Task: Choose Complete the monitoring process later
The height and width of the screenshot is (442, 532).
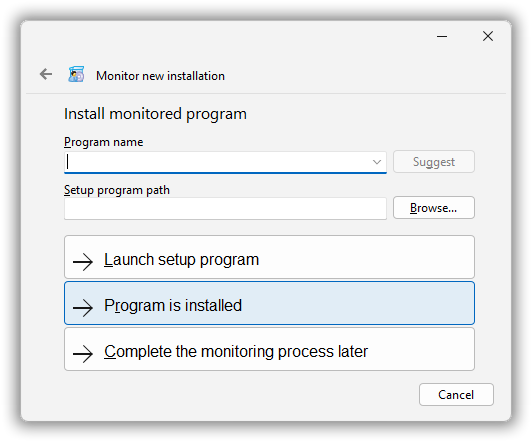Action: 269,349
